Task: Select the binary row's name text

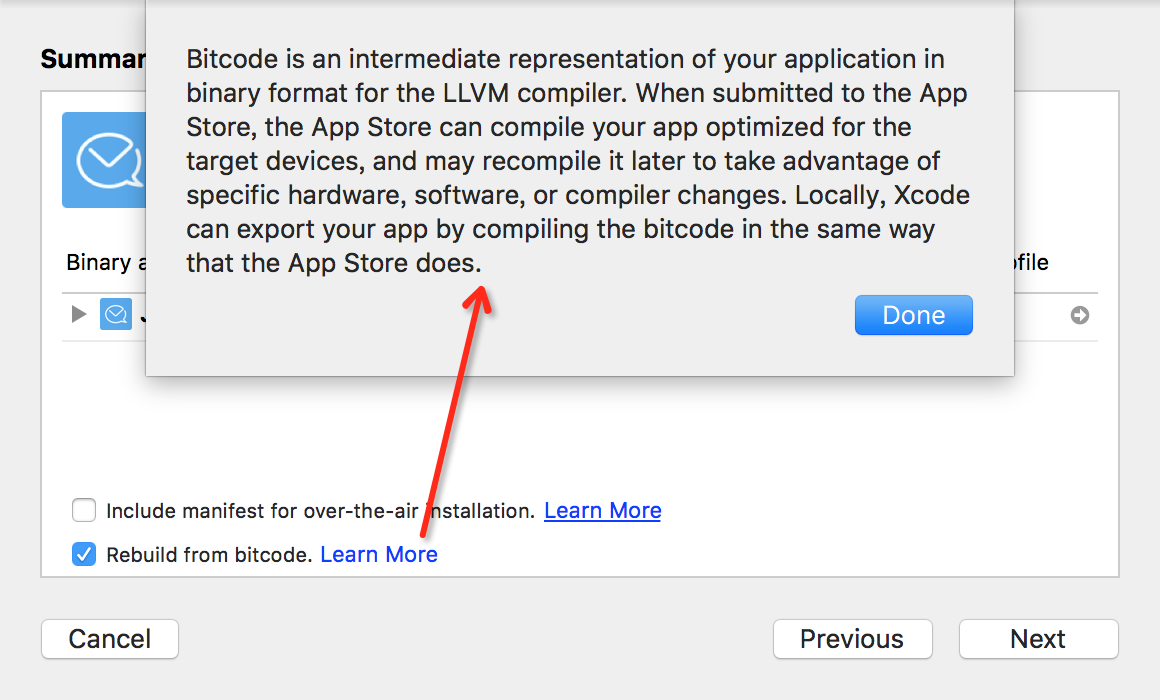Action: point(143,315)
